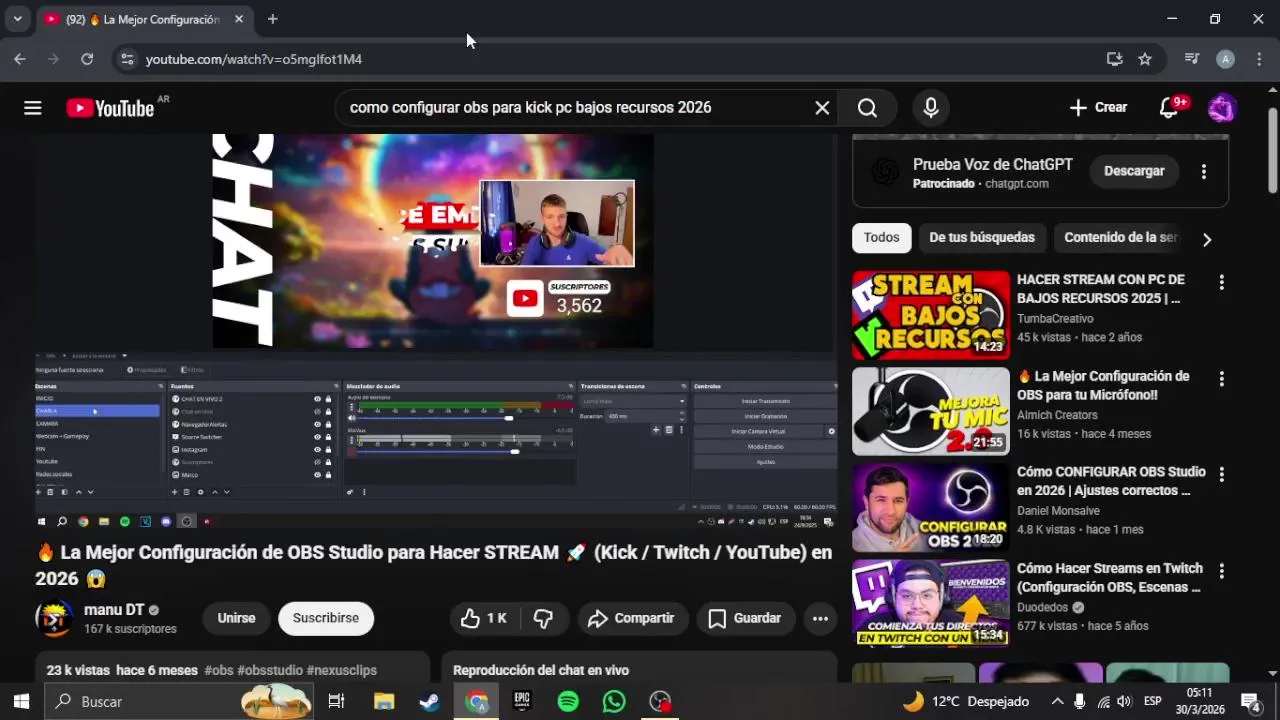Open Spotify from the taskbar
The image size is (1280, 720).
point(568,702)
